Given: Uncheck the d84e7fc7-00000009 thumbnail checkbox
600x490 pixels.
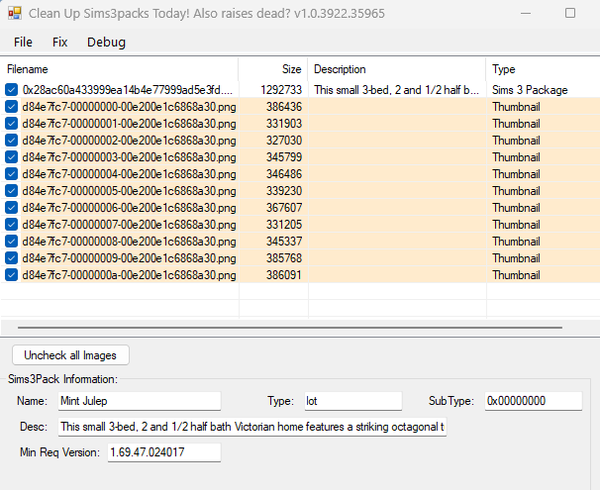Looking at the screenshot, I should click(x=11, y=258).
